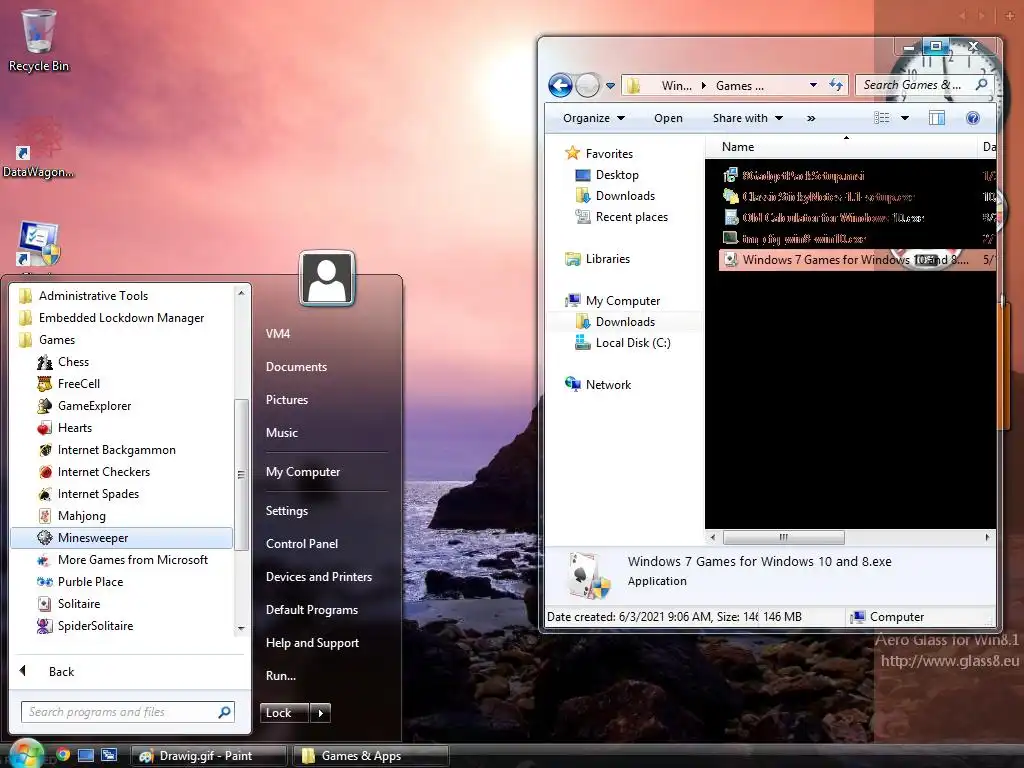Open GameExplorer in the Start menu
This screenshot has width=1024, height=768.
pos(94,406)
